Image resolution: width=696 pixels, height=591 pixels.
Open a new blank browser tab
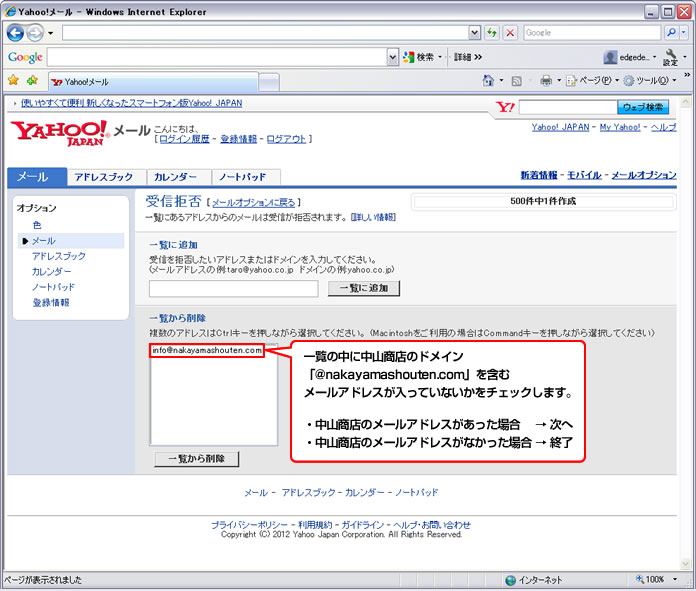tap(269, 83)
